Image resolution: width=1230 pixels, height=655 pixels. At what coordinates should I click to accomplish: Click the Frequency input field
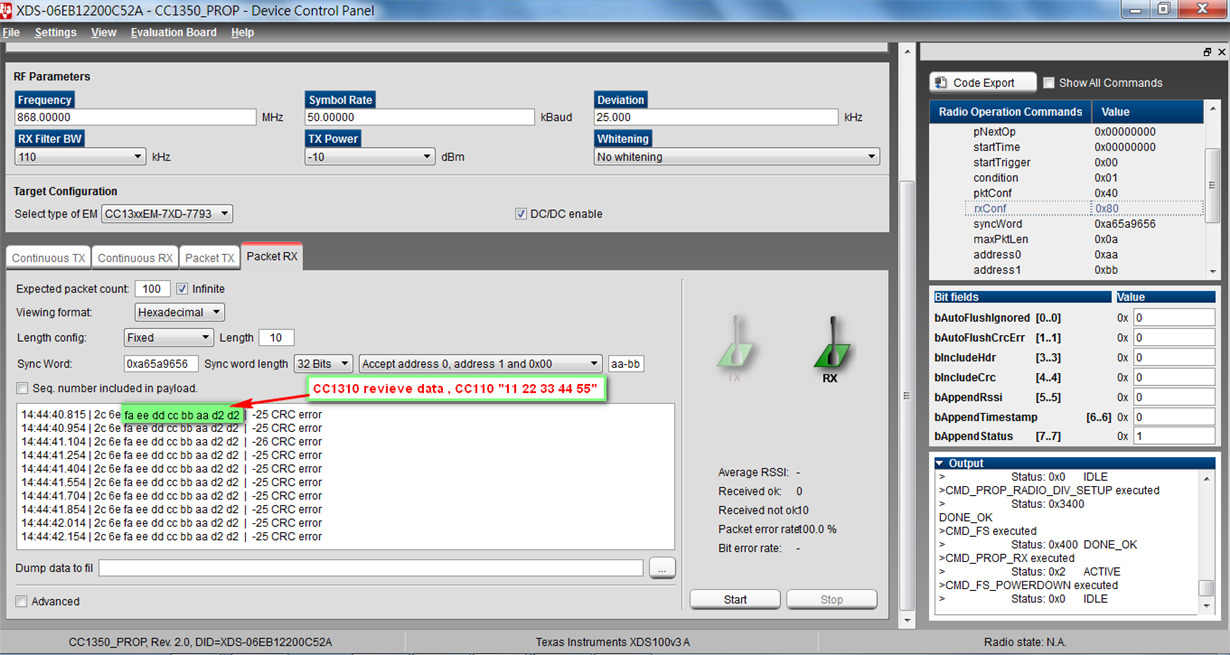[x=136, y=117]
